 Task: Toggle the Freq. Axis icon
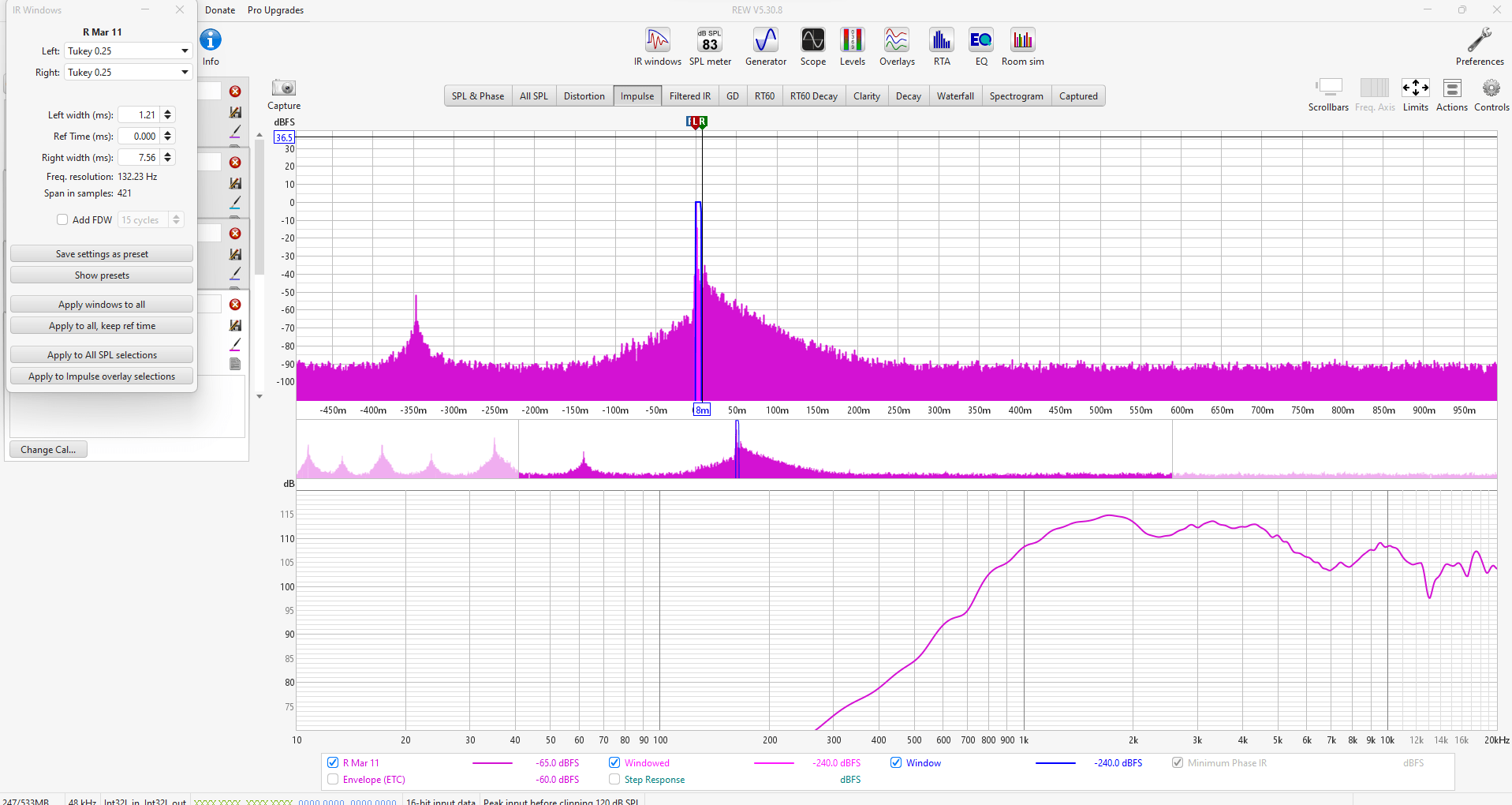click(1375, 95)
